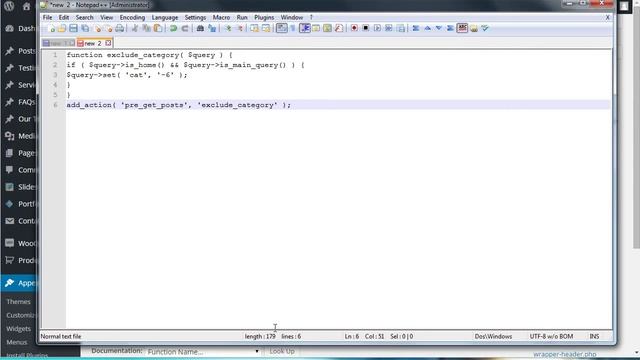Toggle word wrap toolbar button

coord(282,28)
